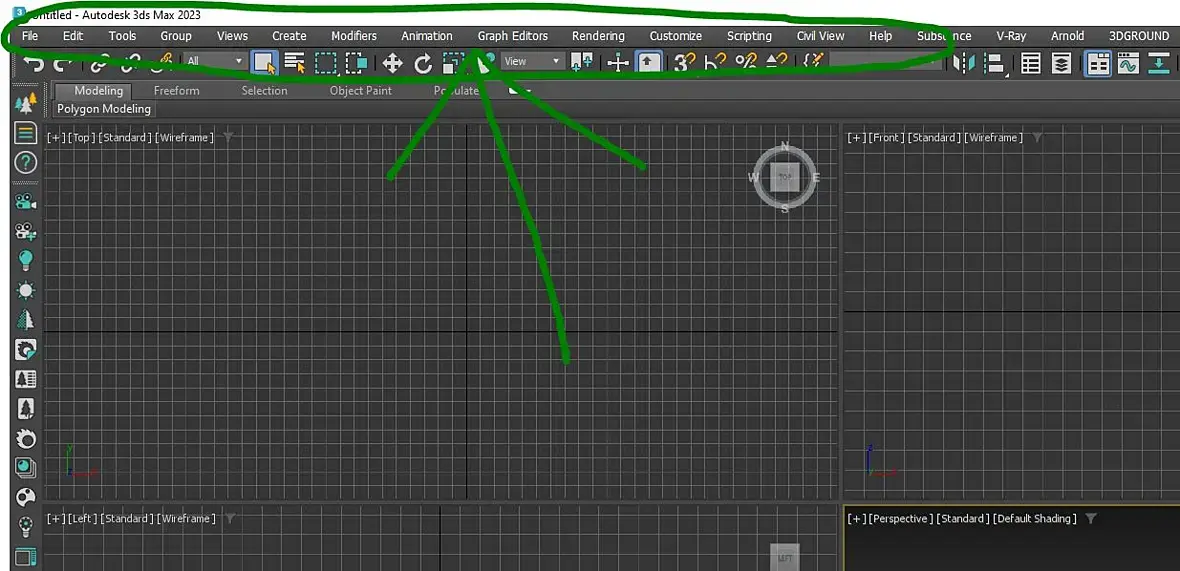
Task: Click the Select and Link chain icon
Action: click(x=99, y=63)
